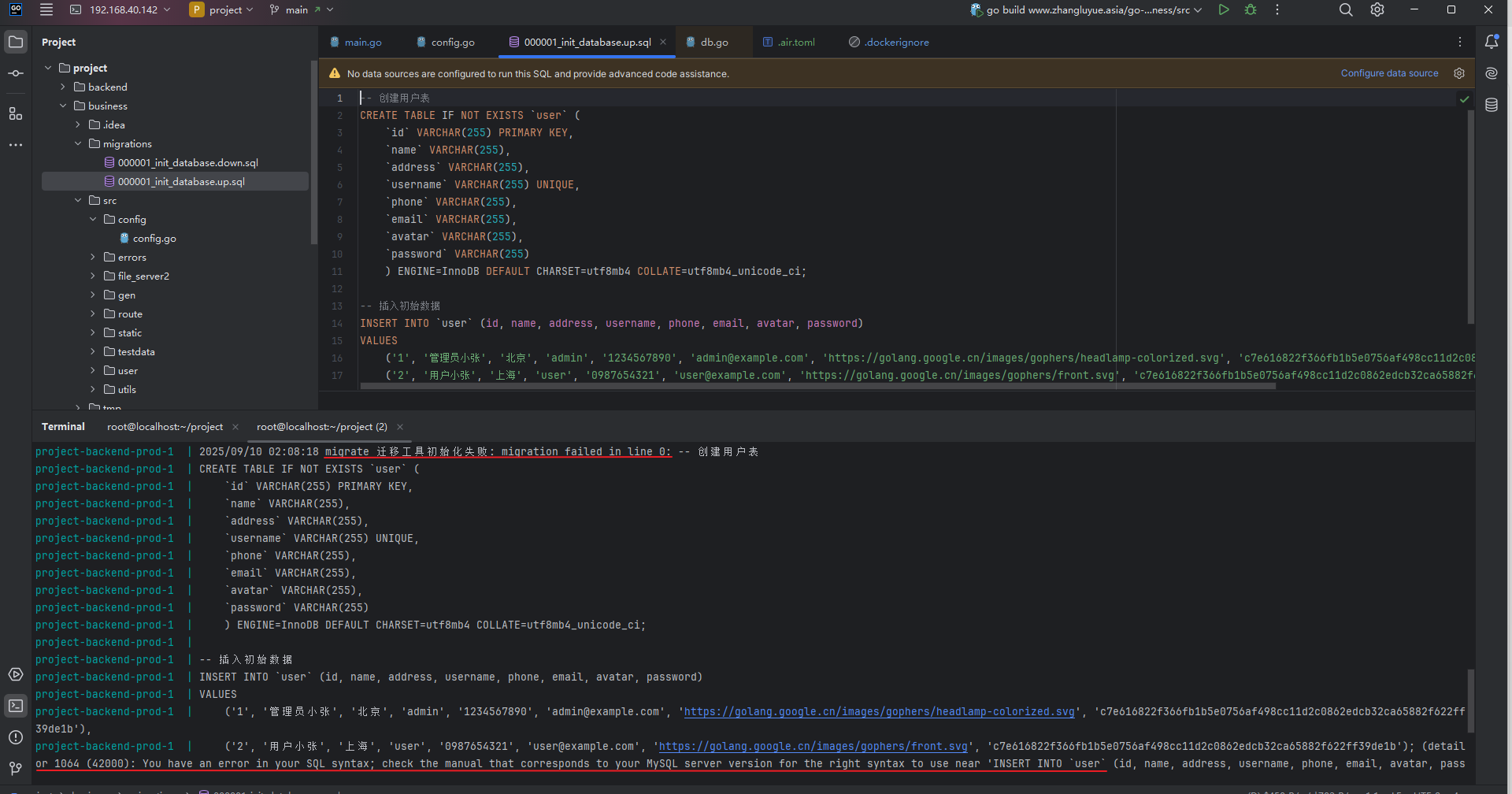Open editor tabs options menu

(1460, 42)
